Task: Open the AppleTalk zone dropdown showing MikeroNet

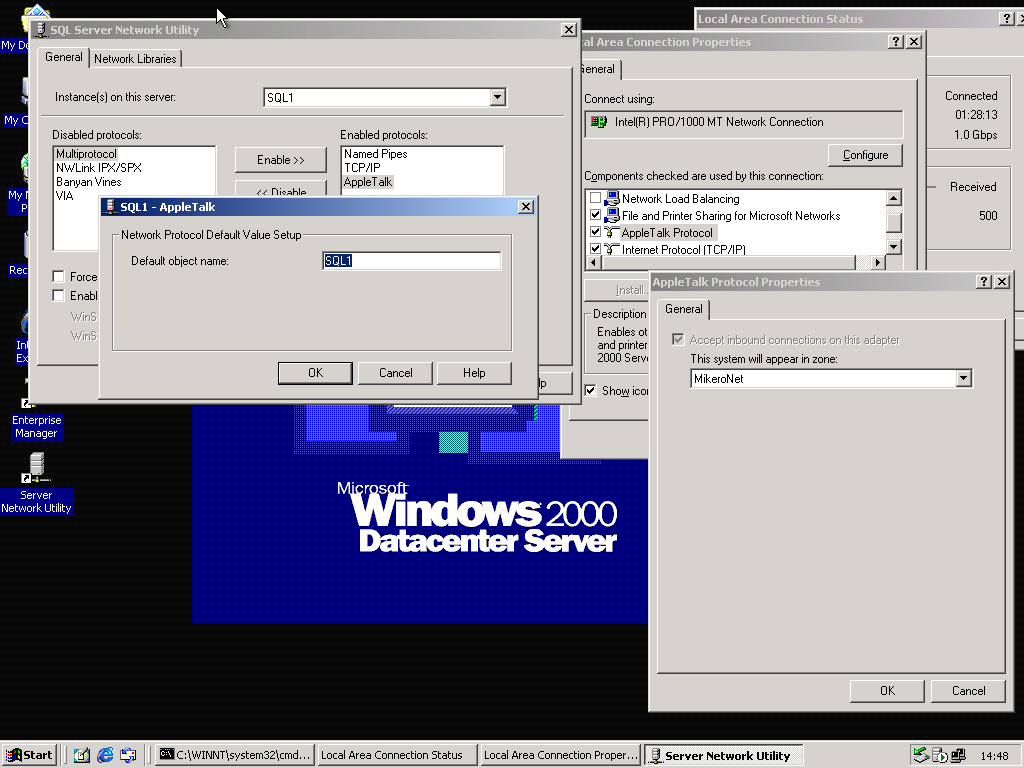Action: pos(963,378)
